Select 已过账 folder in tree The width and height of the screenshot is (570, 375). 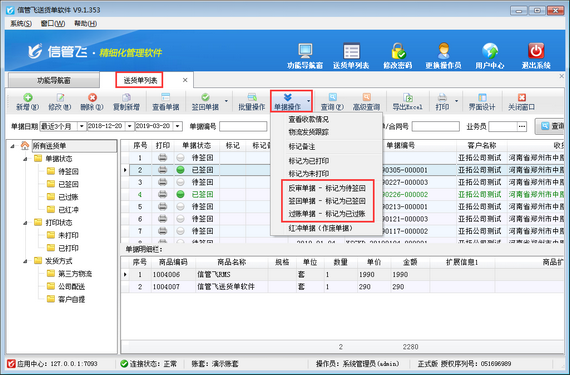[x=63, y=197]
